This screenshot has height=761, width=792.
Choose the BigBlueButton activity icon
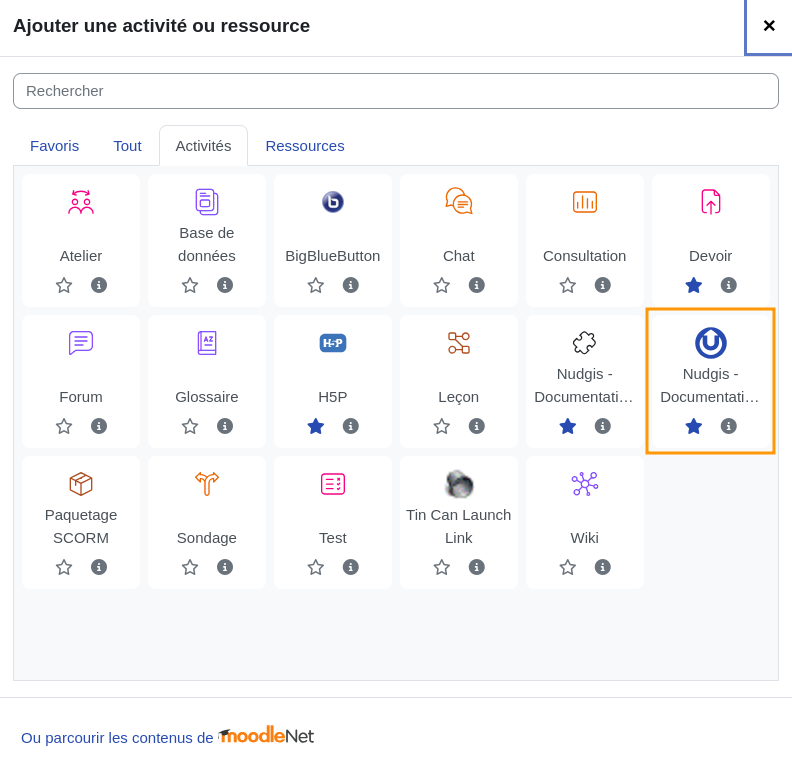pyautogui.click(x=333, y=202)
